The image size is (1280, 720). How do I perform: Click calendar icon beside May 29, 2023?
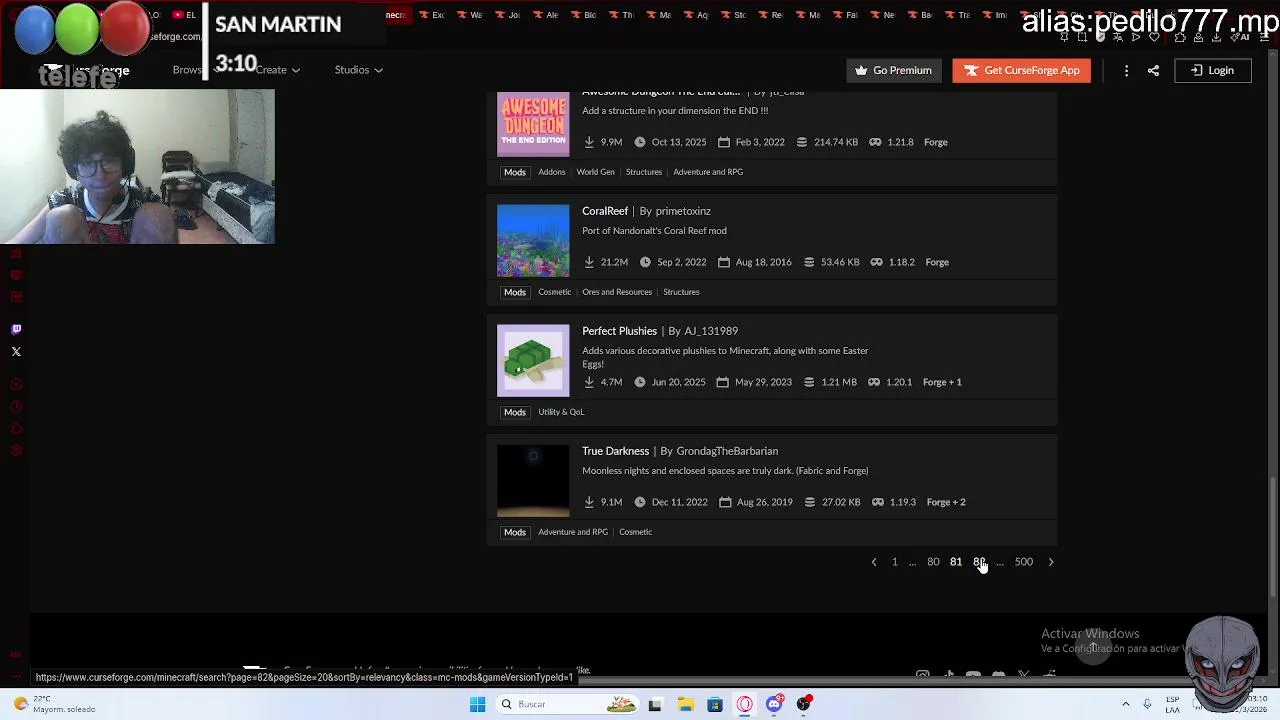[x=722, y=382]
